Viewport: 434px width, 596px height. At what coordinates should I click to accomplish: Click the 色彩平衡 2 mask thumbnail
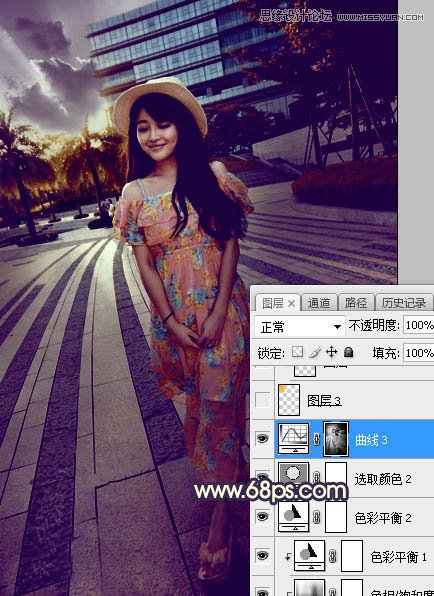[x=336, y=517]
